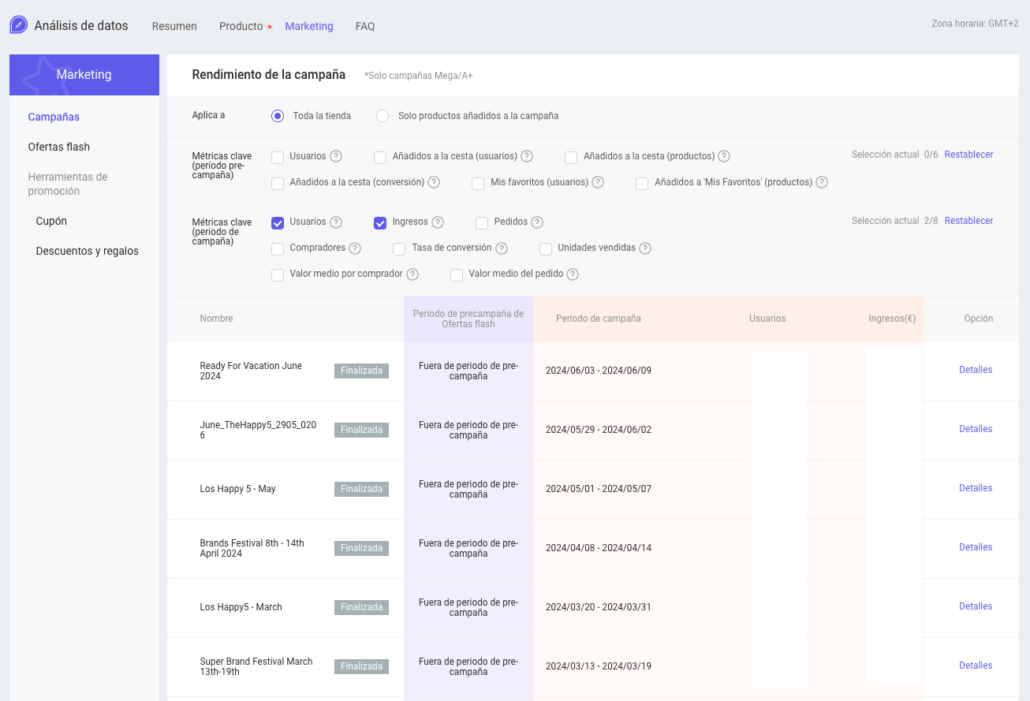
Task: Click the Análisis de datos logo icon
Action: 18,25
